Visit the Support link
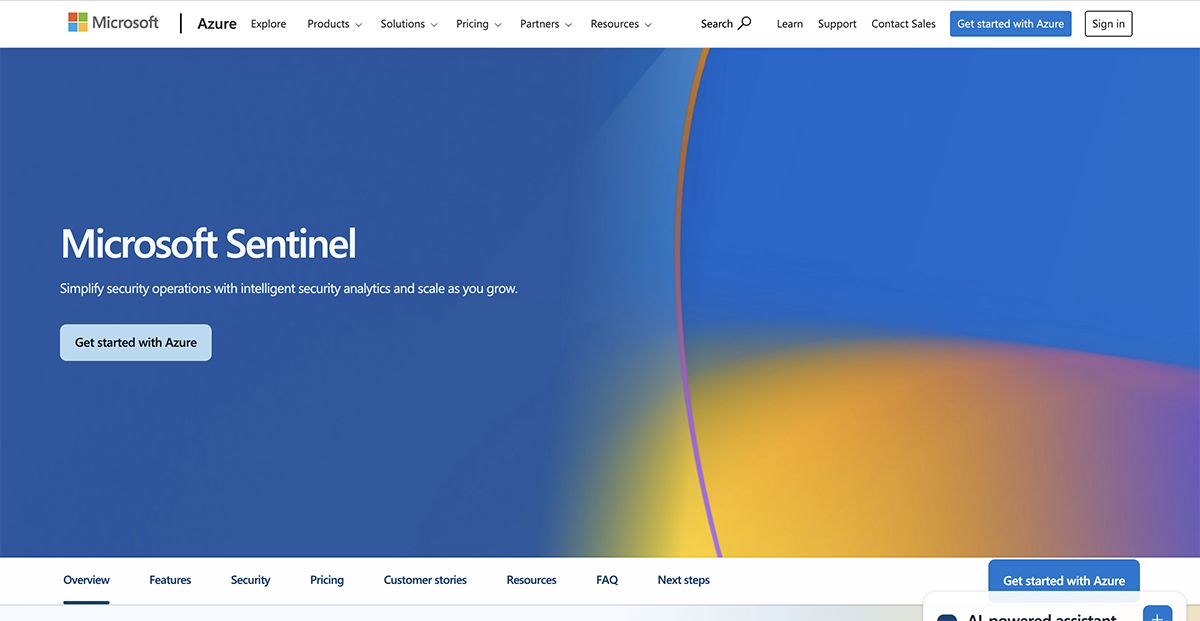This screenshot has width=1200, height=621. coord(837,24)
